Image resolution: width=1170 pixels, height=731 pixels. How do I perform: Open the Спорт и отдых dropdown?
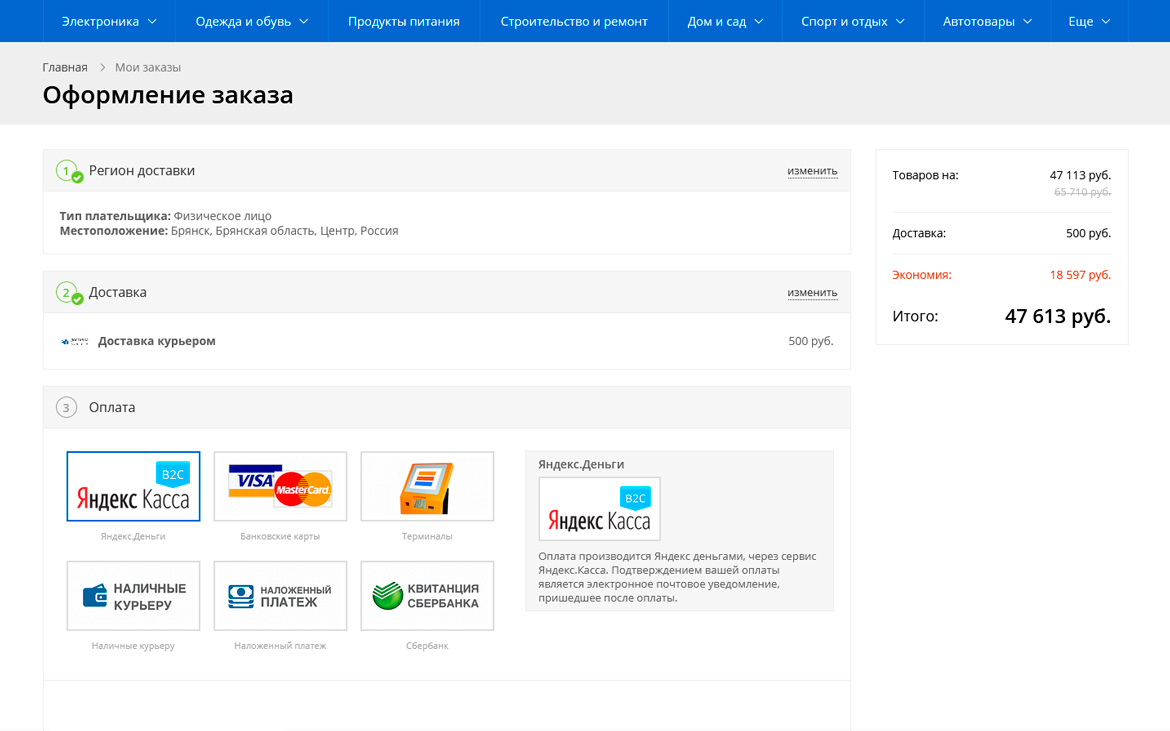pyautogui.click(x=853, y=21)
